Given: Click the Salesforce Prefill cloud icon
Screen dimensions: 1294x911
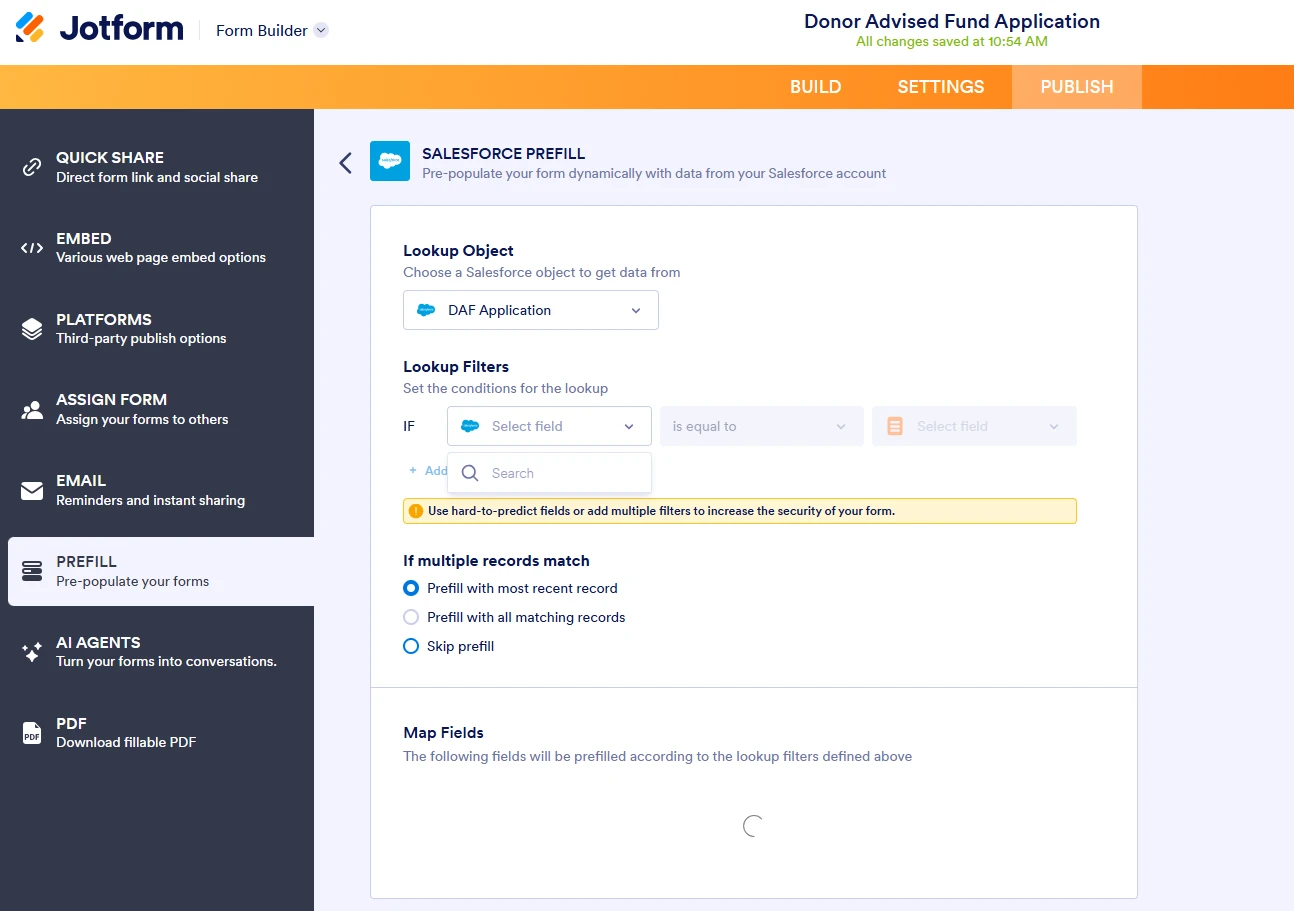Looking at the screenshot, I should pos(389,161).
